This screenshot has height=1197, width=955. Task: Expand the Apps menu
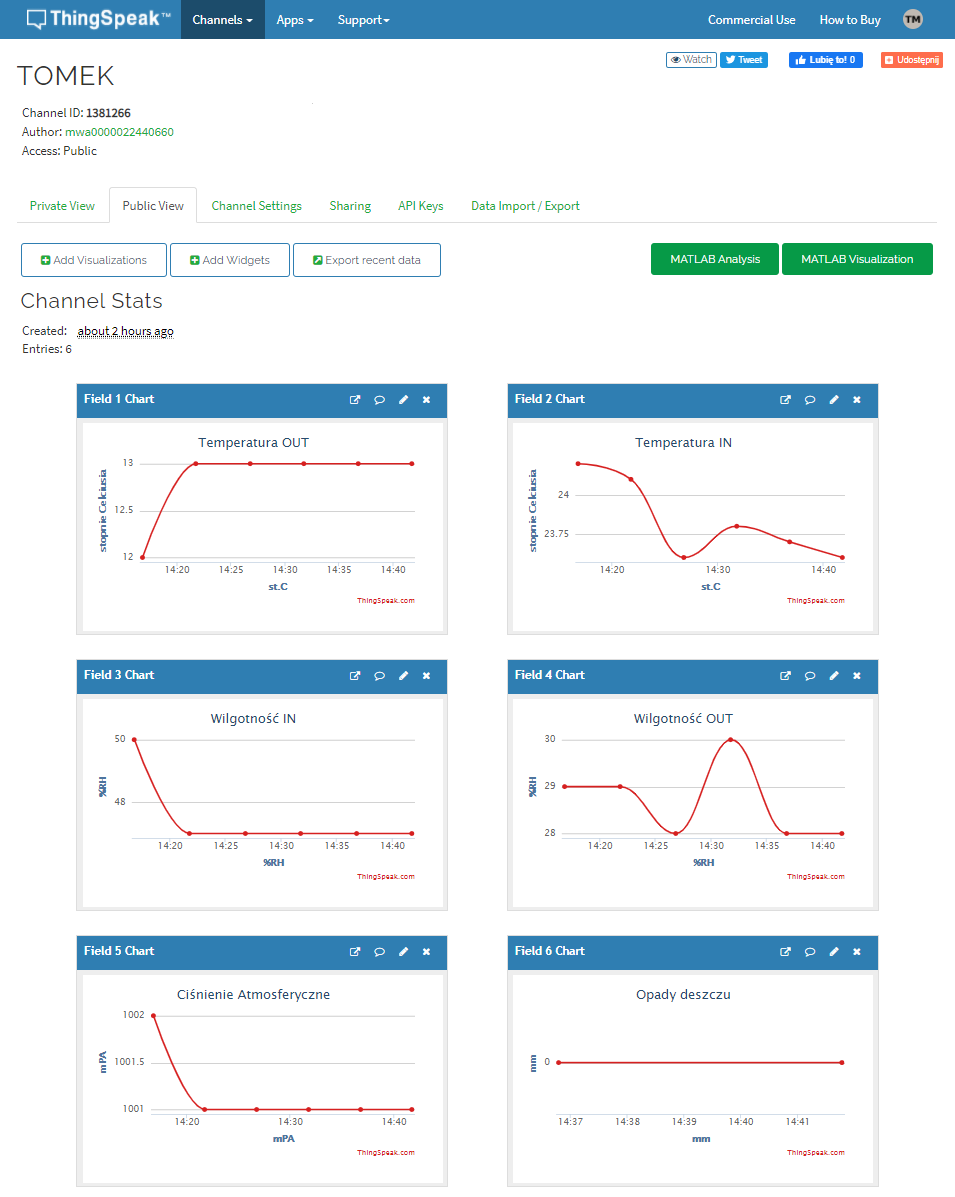click(x=294, y=19)
